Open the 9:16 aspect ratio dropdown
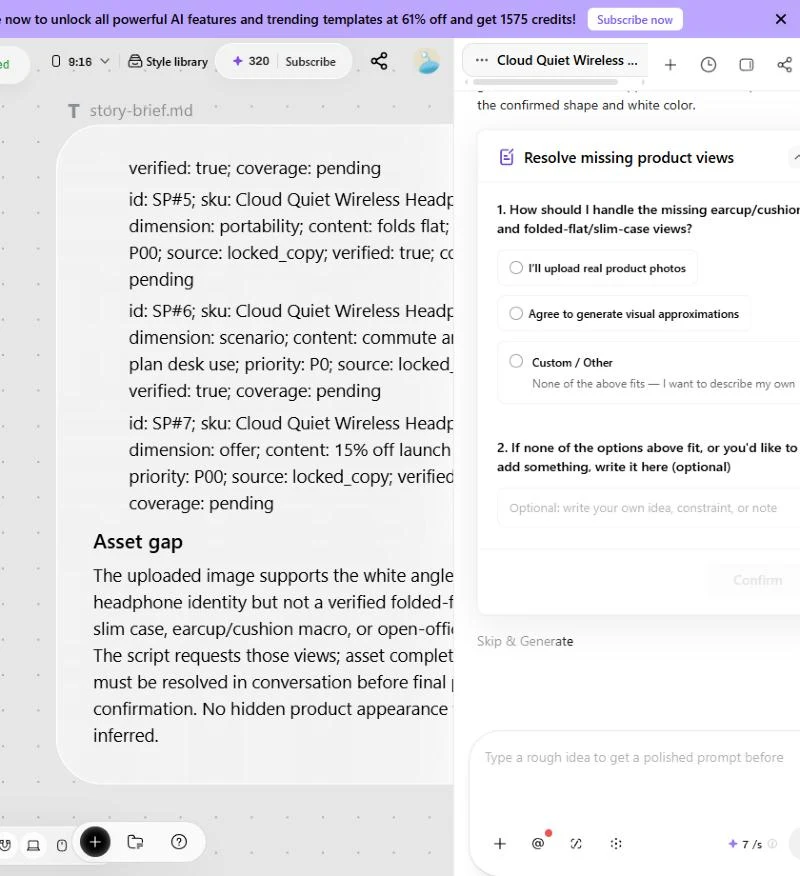Screen dimensions: 800x876 [x=80, y=61]
